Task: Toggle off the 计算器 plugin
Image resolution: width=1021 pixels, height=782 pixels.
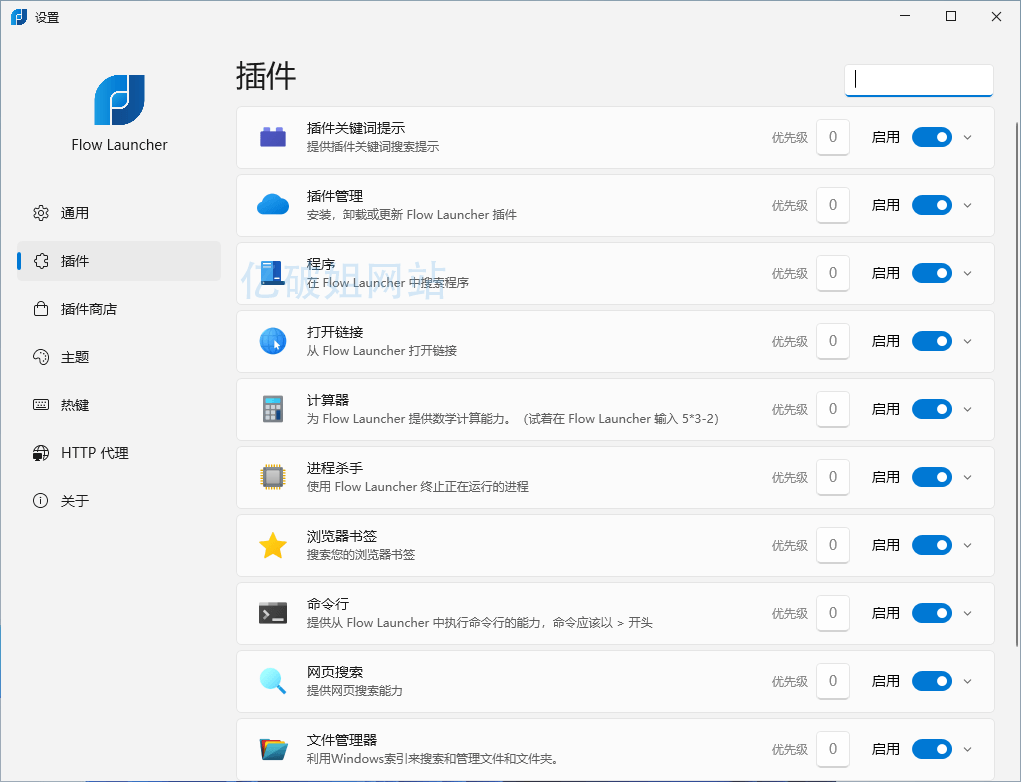Action: tap(931, 409)
